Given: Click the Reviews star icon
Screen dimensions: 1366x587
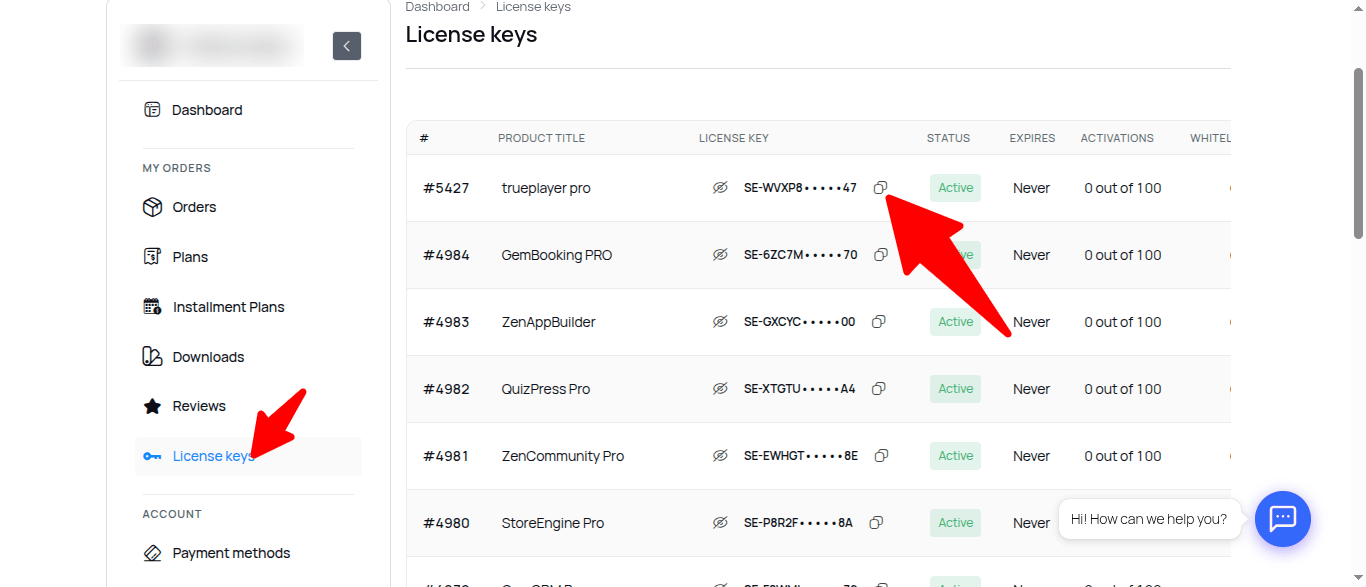Looking at the screenshot, I should point(152,406).
